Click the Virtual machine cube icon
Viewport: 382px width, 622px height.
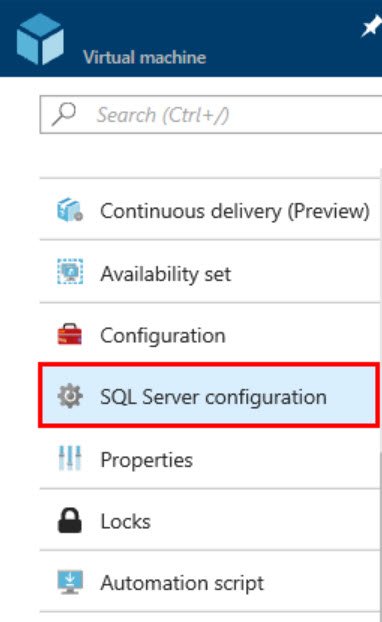click(x=40, y=39)
